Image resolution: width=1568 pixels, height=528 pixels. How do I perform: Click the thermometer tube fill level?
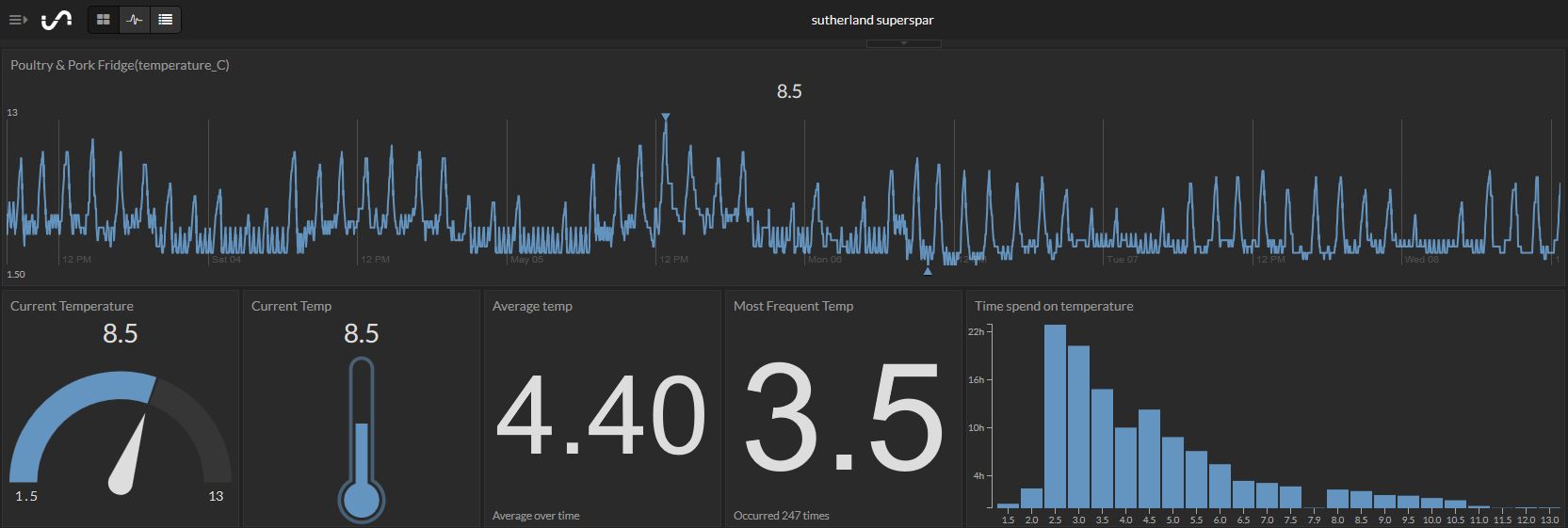(362, 452)
